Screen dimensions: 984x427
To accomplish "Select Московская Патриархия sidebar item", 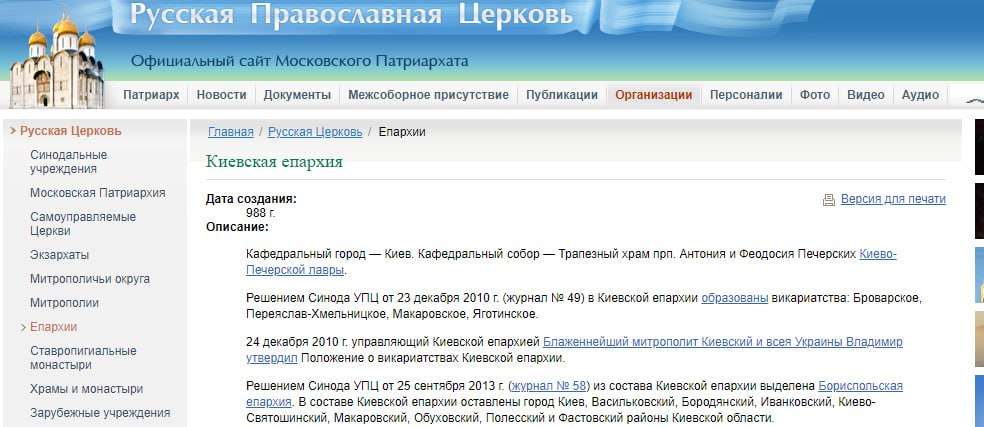I will [x=98, y=193].
